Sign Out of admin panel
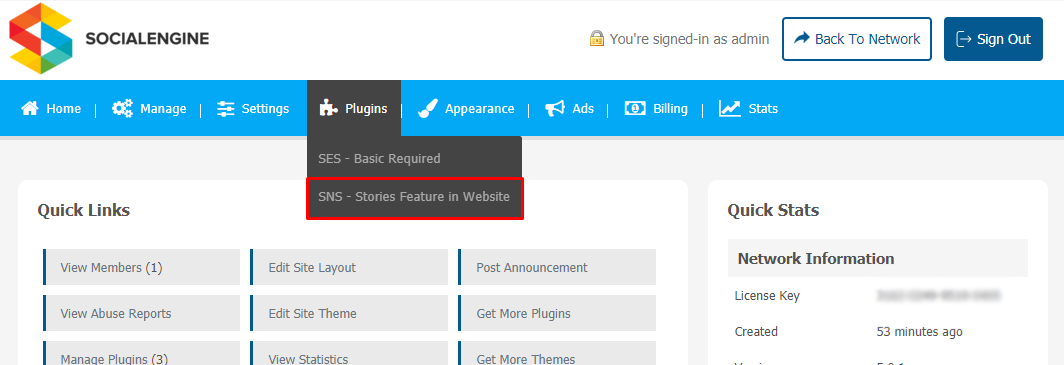 [x=993, y=39]
